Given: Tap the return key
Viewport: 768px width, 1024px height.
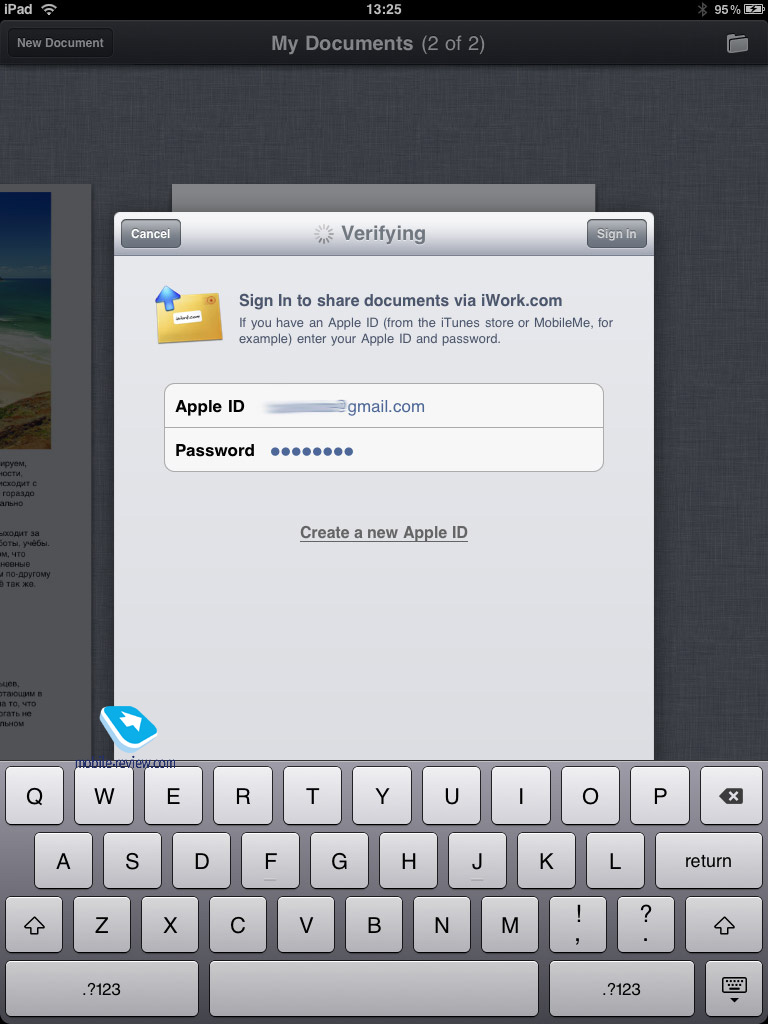Looking at the screenshot, I should pos(709,860).
